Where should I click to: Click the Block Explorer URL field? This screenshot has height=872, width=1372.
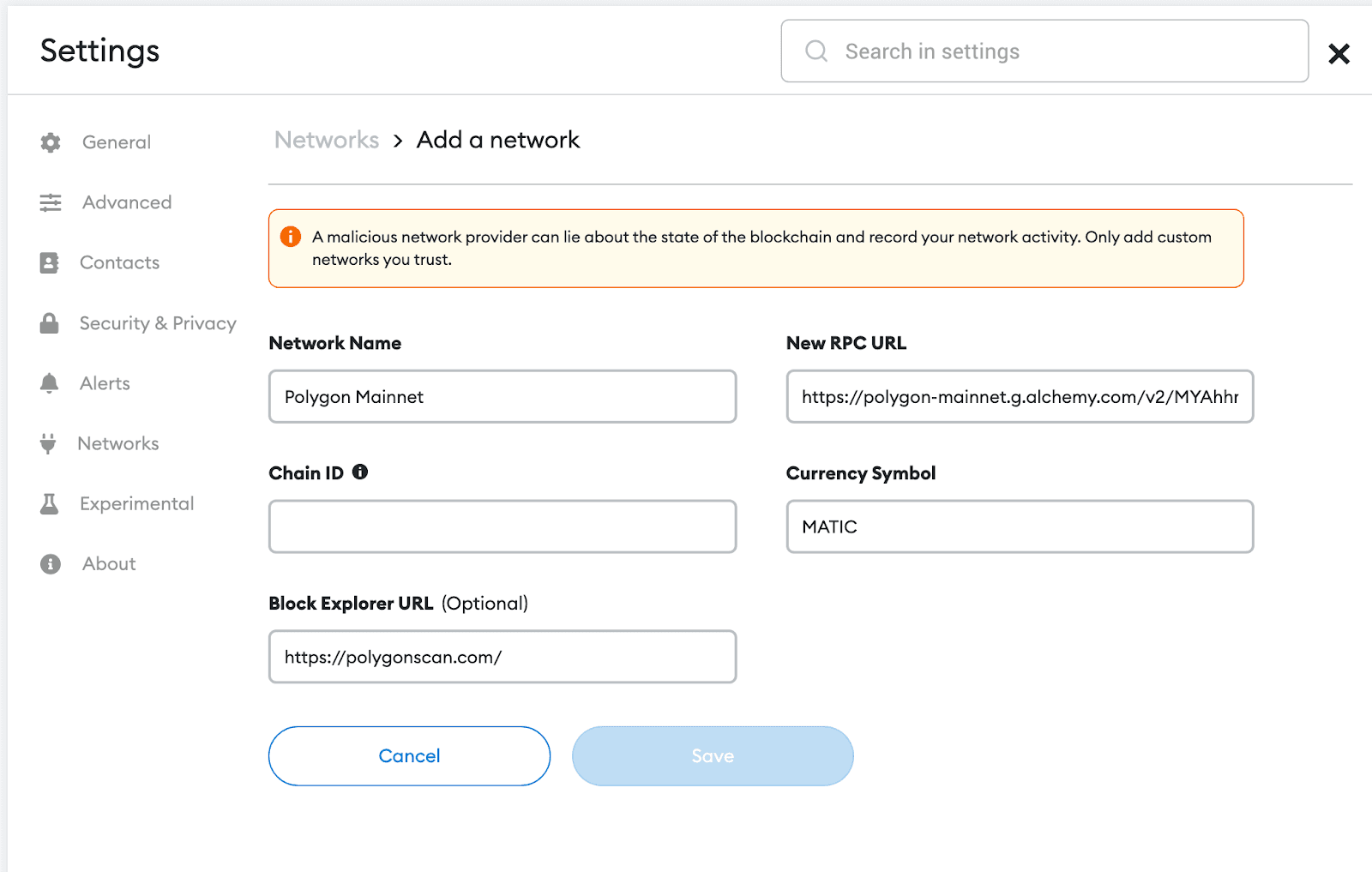(502, 656)
